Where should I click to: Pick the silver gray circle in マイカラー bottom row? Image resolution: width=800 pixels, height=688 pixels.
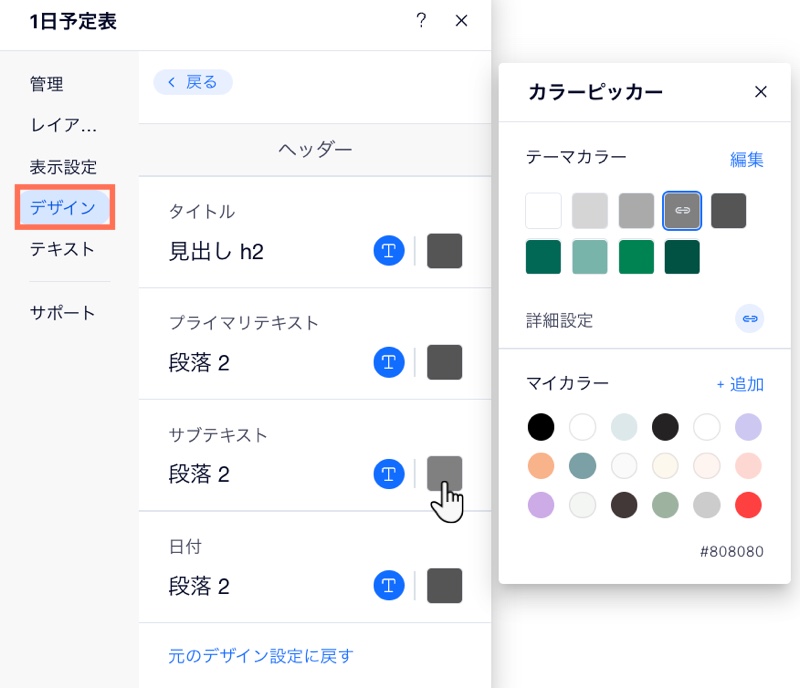pos(707,505)
